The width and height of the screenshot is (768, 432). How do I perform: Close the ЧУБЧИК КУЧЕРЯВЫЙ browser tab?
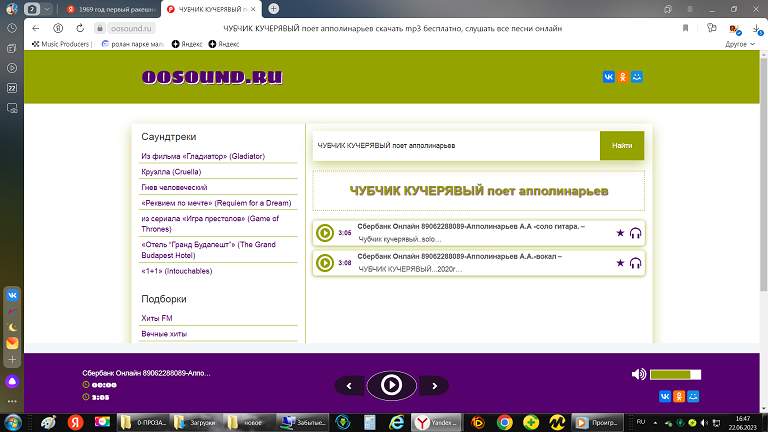pyautogui.click(x=253, y=9)
